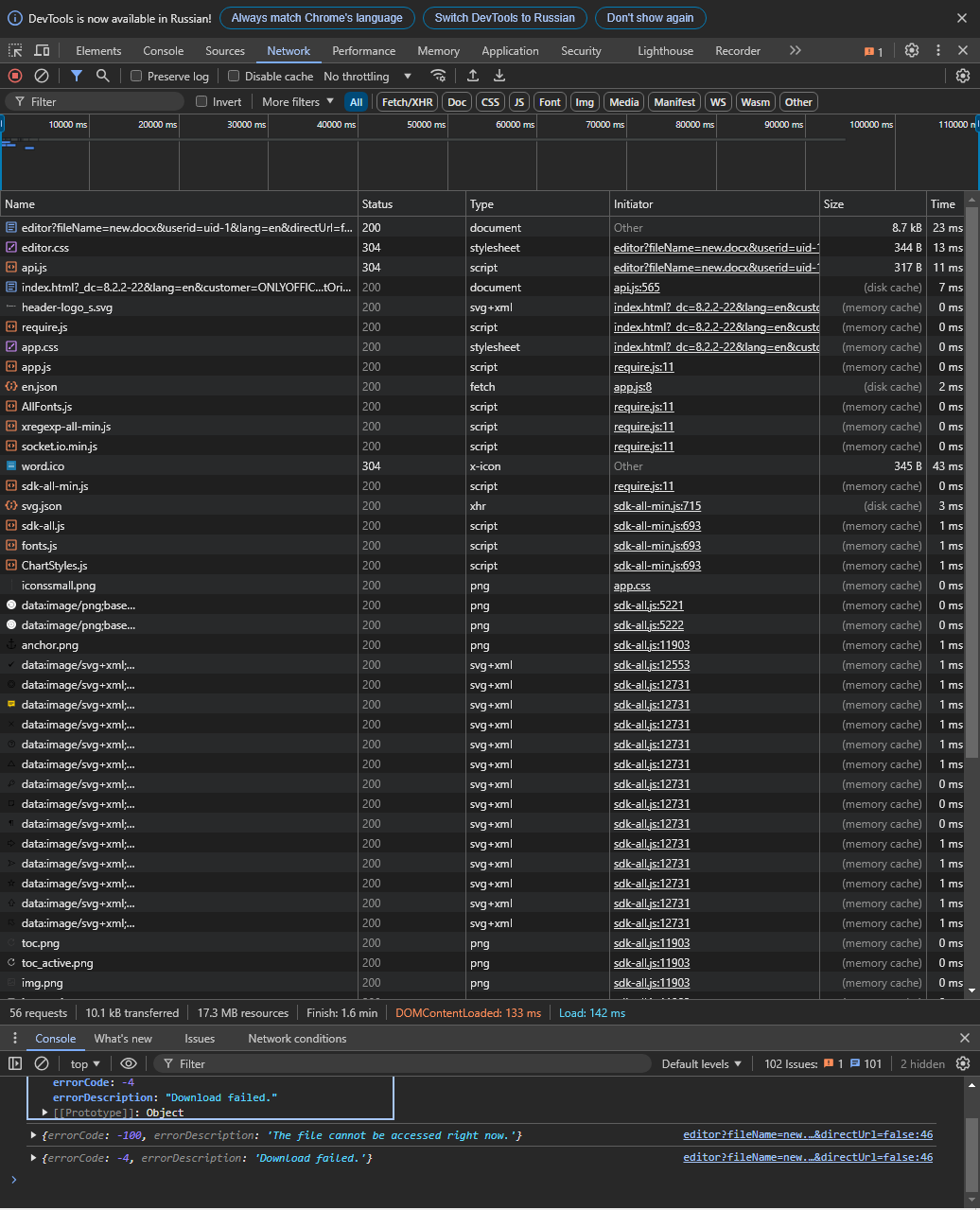This screenshot has width=980, height=1210.
Task: Stop recording the network log
Action: tap(15, 76)
